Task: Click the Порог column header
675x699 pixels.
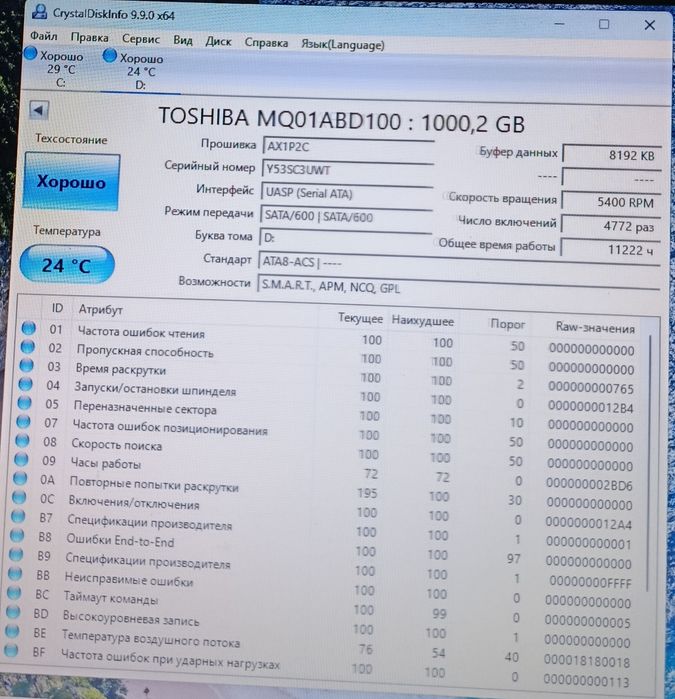Action: pos(507,324)
